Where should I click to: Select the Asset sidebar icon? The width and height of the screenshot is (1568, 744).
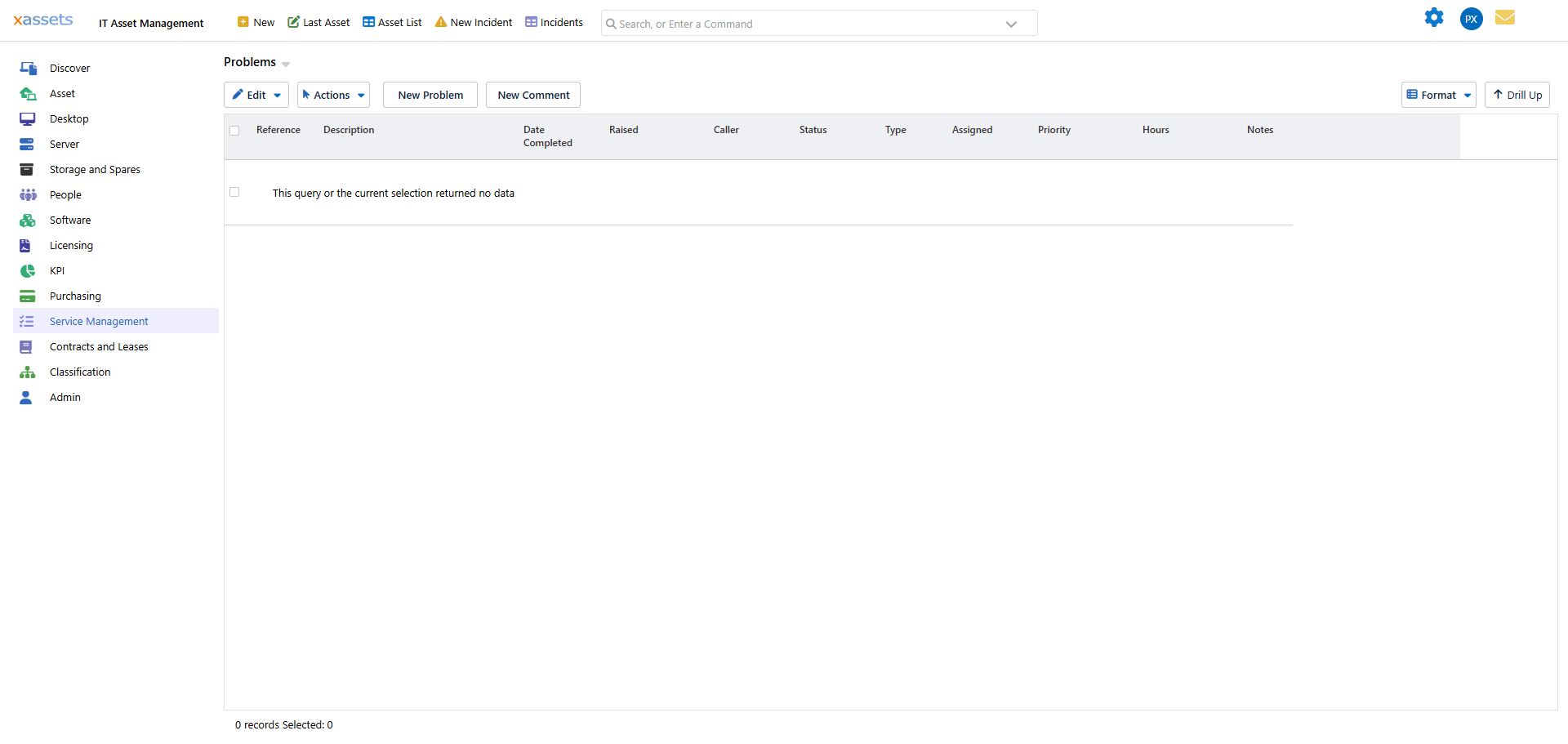[x=29, y=93]
